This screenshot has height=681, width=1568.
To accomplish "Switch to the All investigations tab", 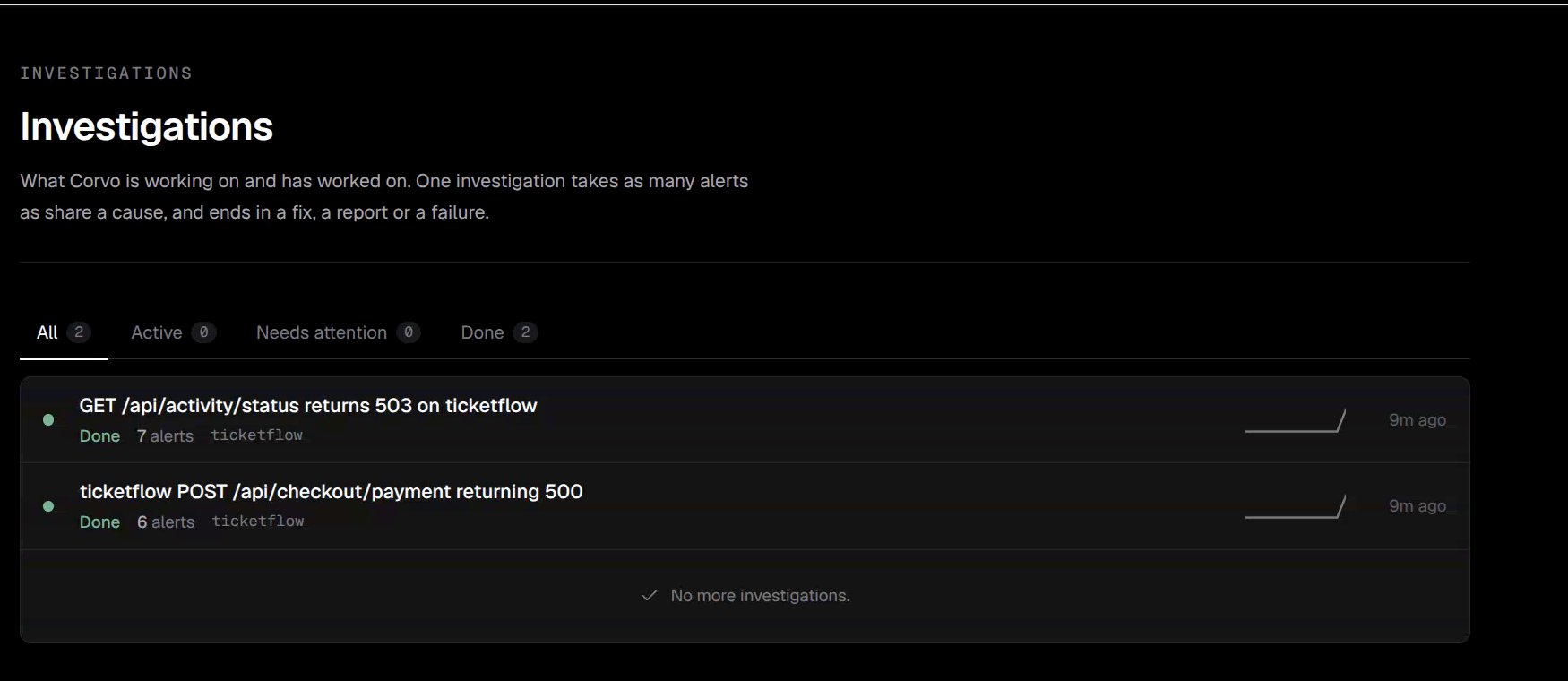I will pos(64,332).
